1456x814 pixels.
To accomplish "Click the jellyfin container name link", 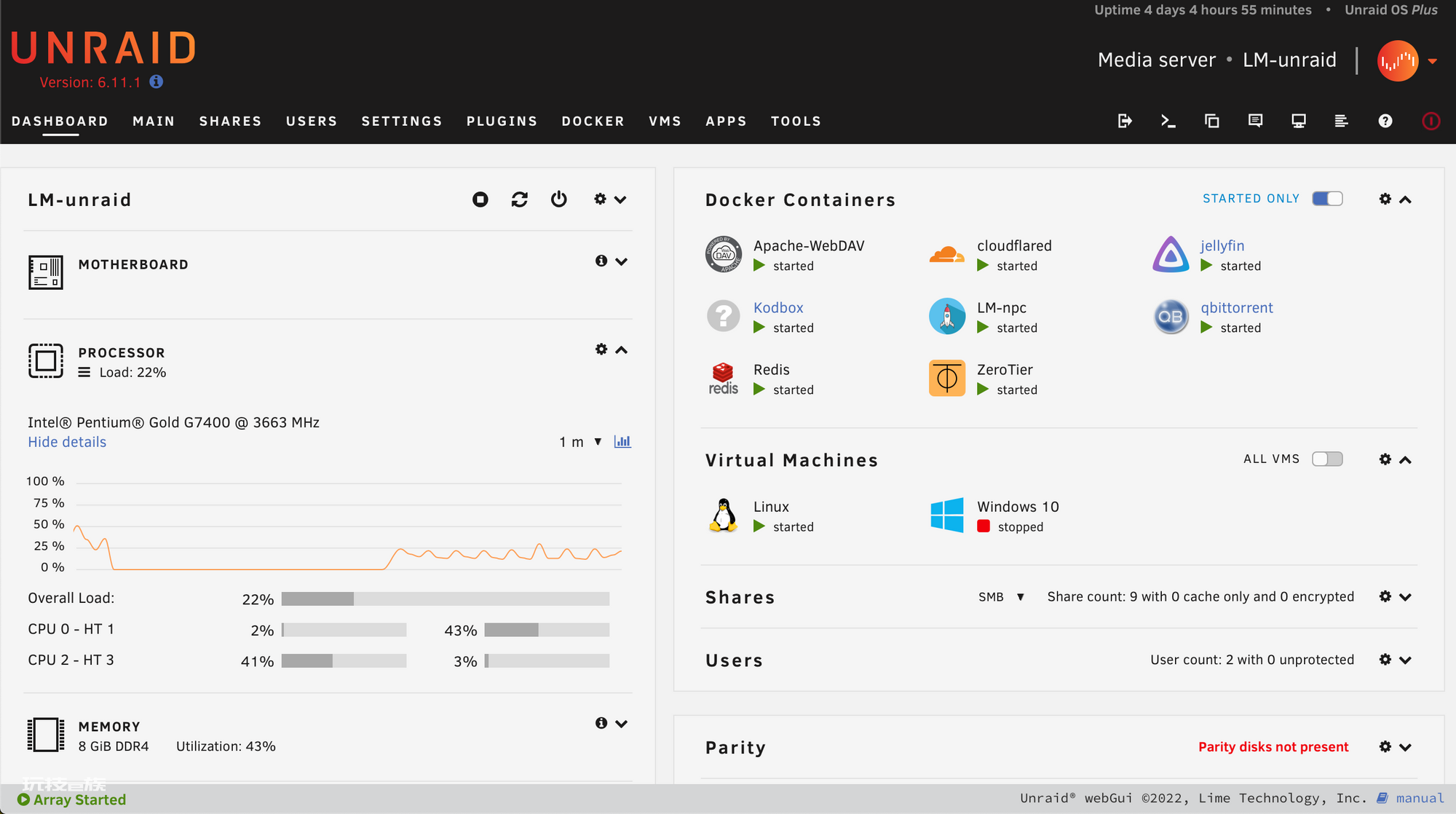I will pyautogui.click(x=1222, y=245).
